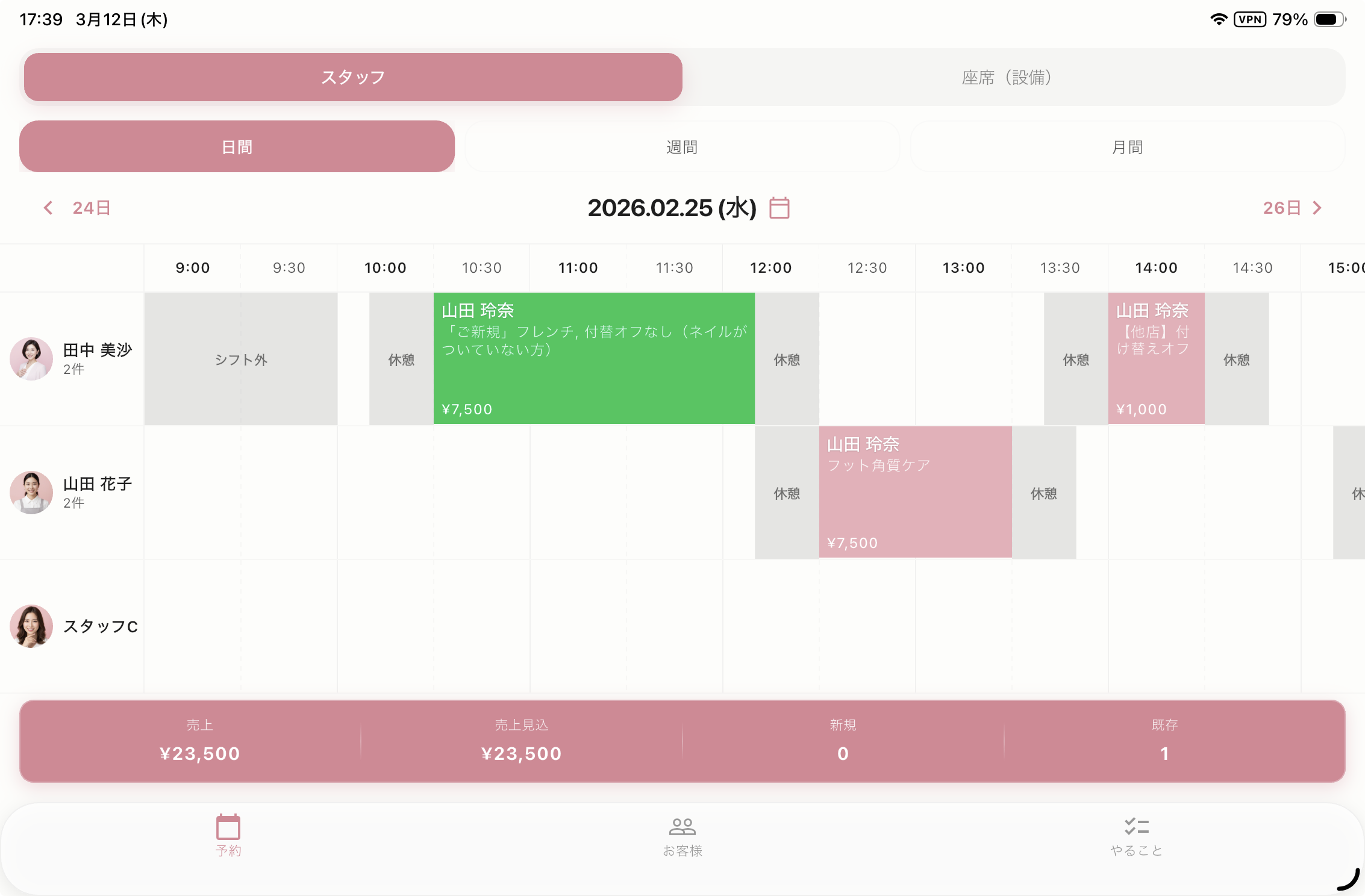Open the pink ¥1,000 付け替えオフ appointment
Screen dimensions: 1365x896
click(x=1157, y=358)
